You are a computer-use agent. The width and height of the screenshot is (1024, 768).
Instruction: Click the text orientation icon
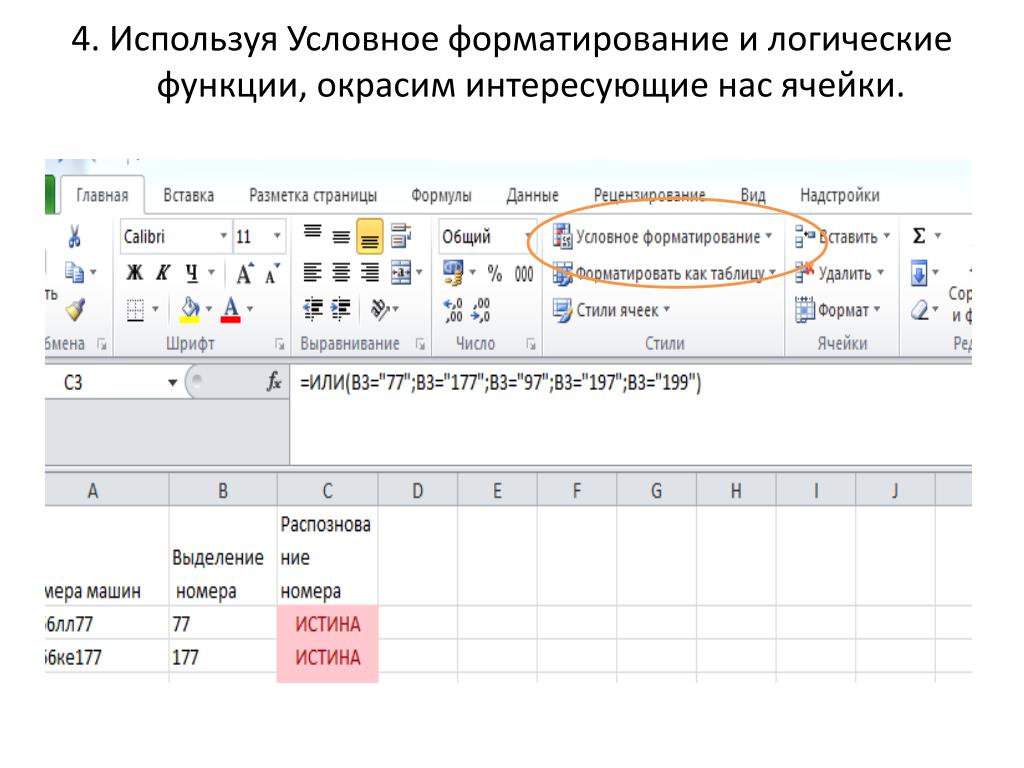[380, 309]
